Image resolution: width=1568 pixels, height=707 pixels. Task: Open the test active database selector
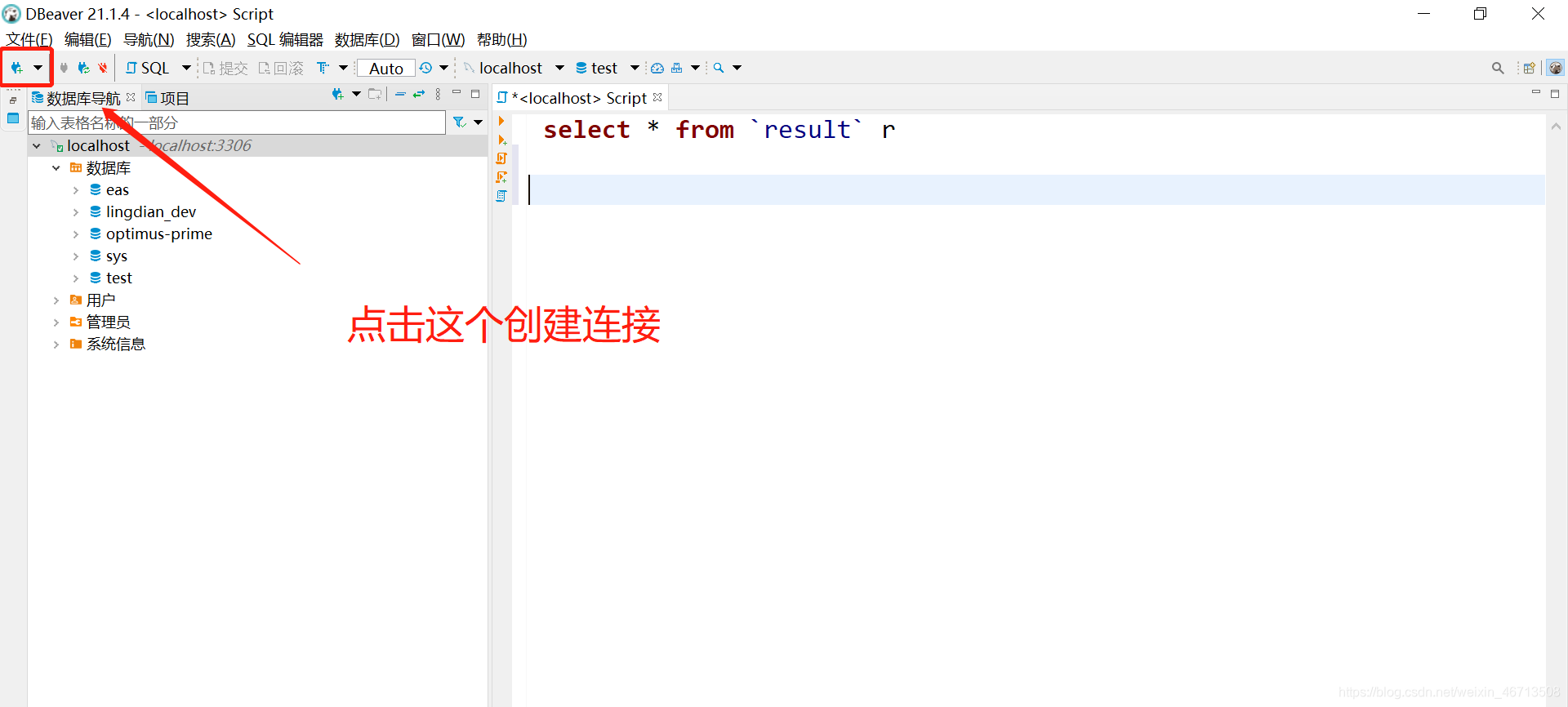click(607, 68)
